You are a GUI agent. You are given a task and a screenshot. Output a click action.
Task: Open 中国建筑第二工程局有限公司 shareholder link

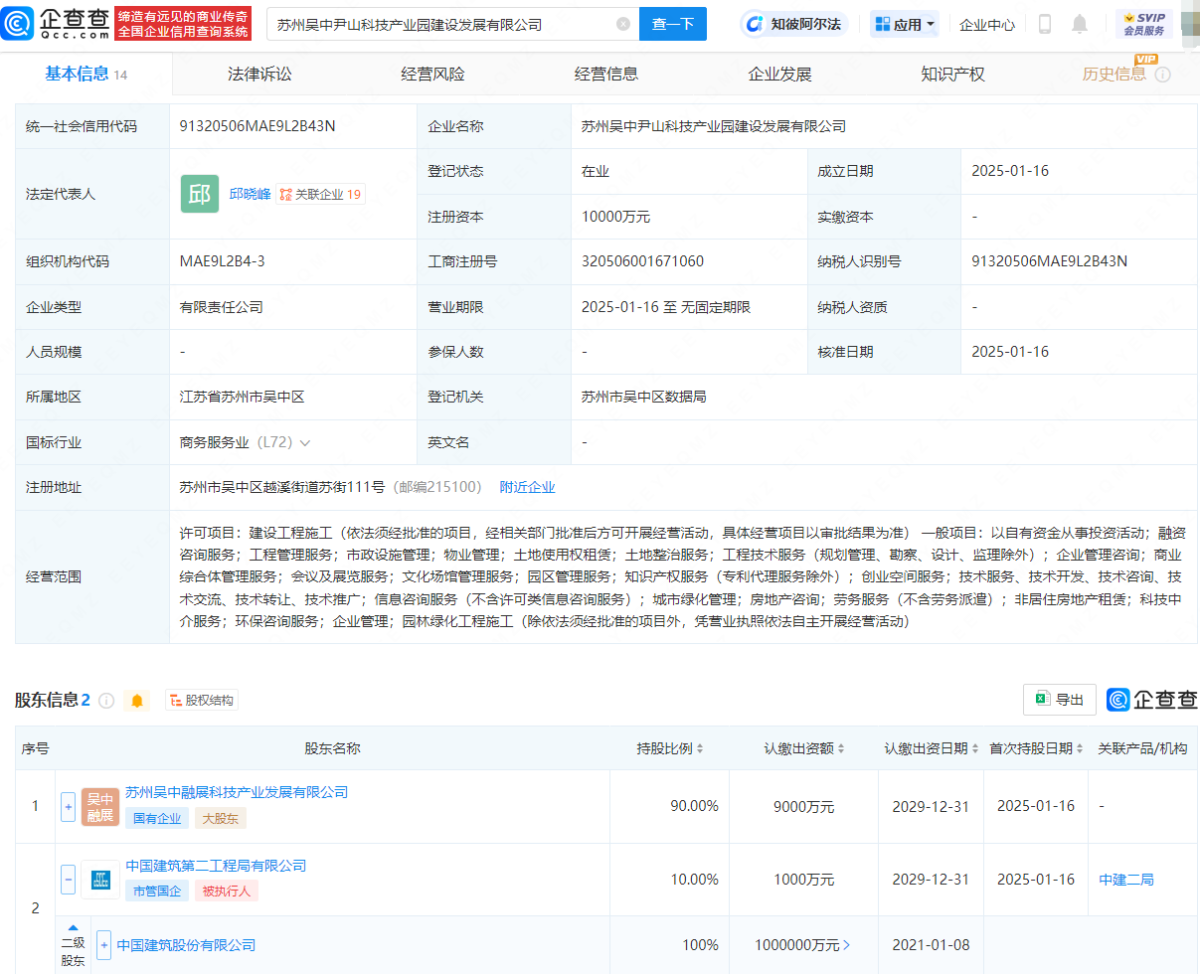pyautogui.click(x=216, y=866)
